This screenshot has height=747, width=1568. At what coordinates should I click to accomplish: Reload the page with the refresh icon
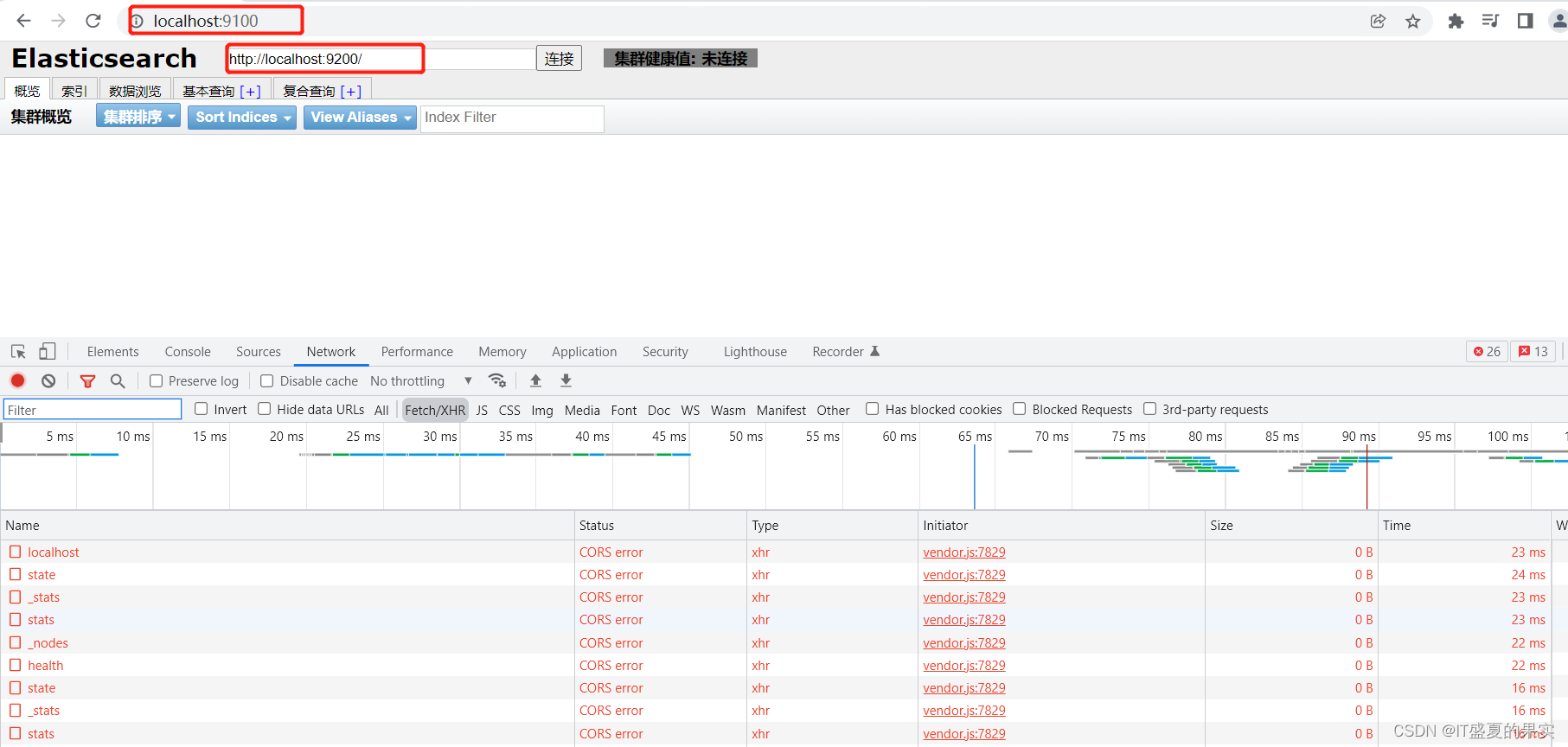pos(93,21)
